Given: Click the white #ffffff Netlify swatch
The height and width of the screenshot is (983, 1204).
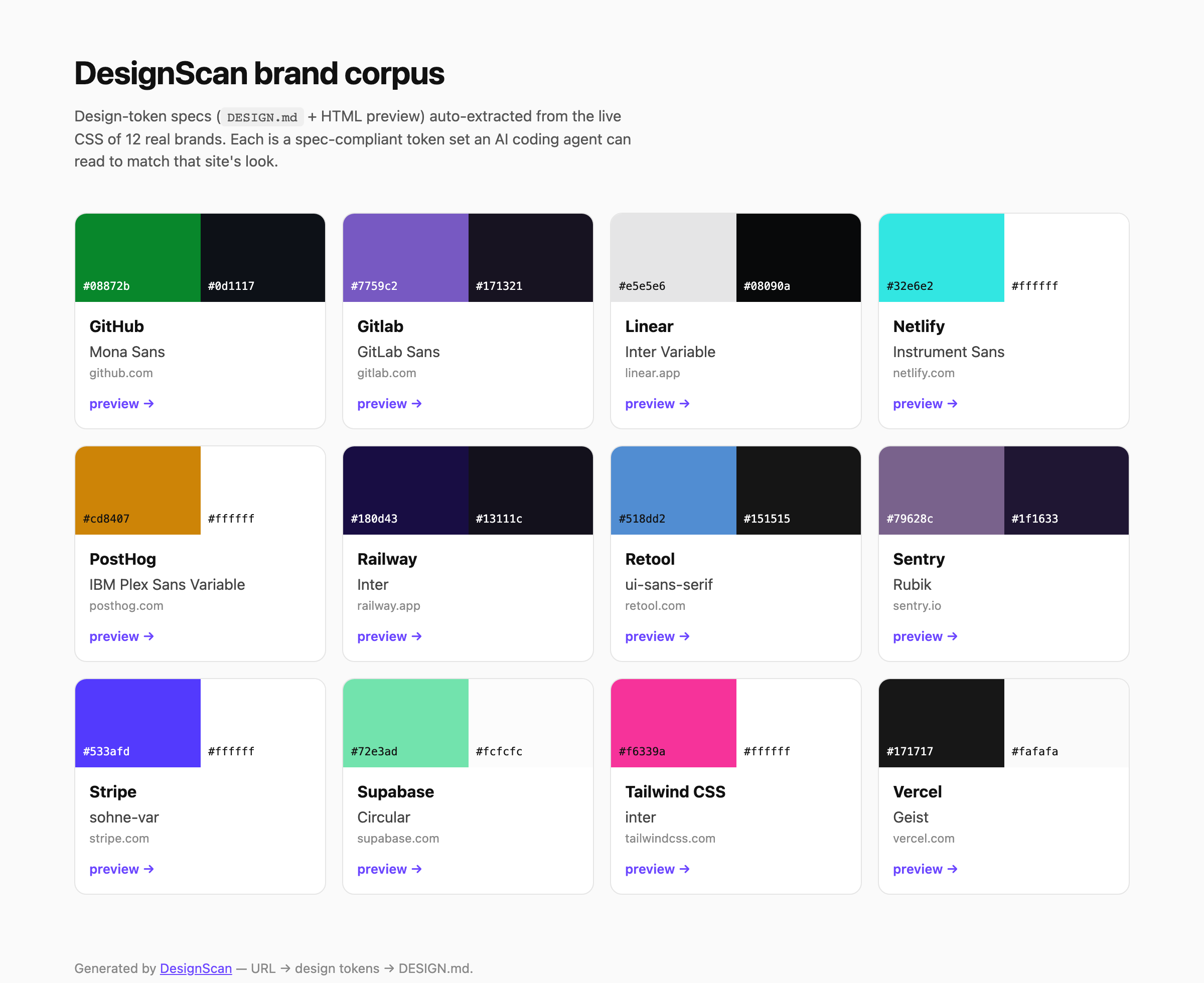Looking at the screenshot, I should pos(1067,258).
